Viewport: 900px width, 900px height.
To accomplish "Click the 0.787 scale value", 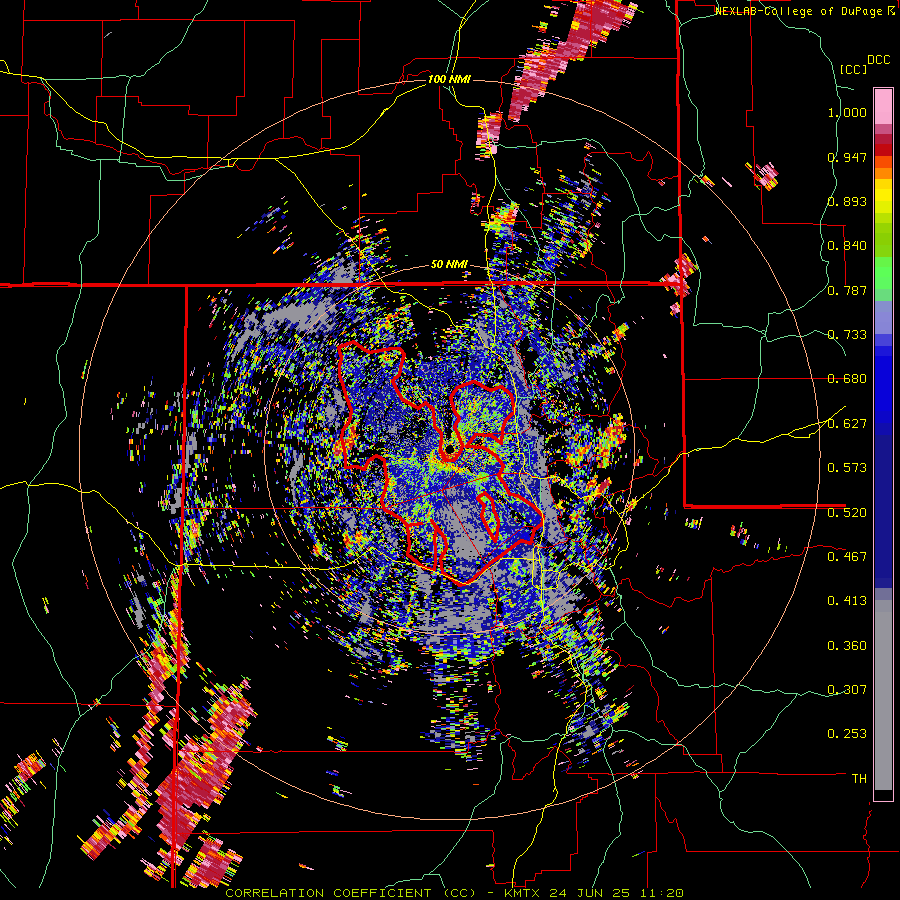I will click(x=847, y=290).
